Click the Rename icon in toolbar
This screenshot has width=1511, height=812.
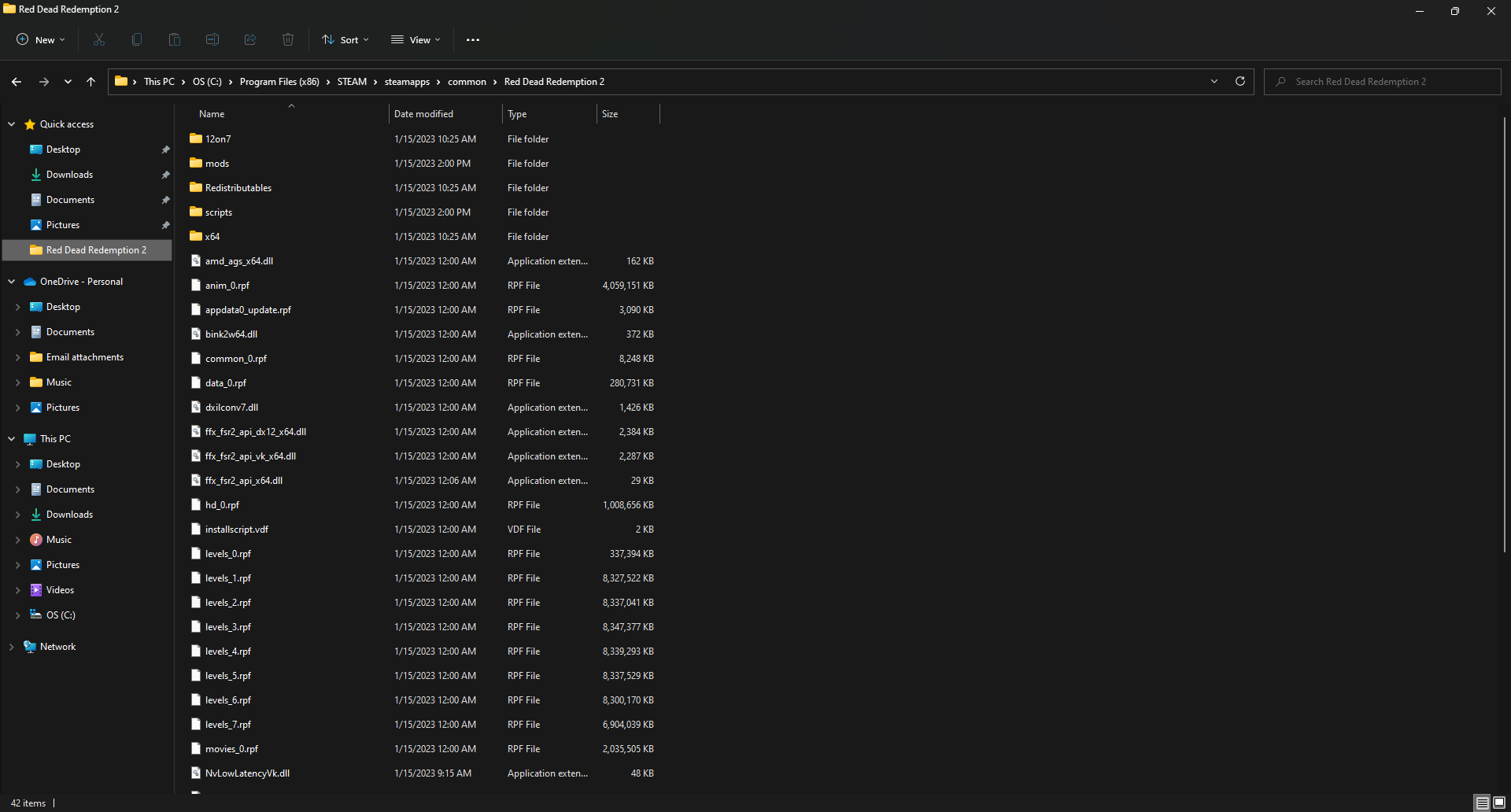(x=212, y=39)
